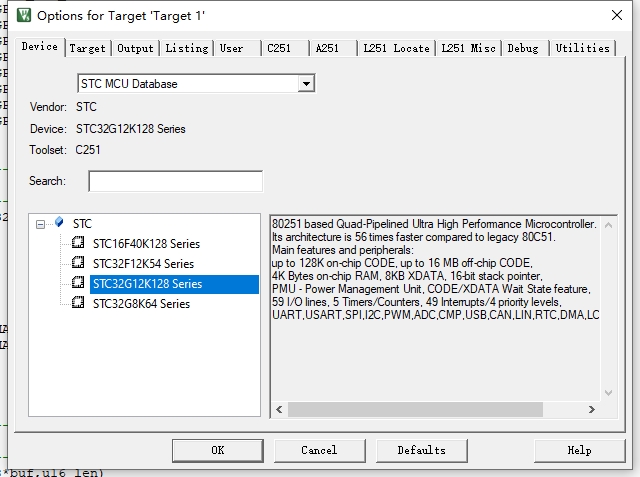Click the chip icon beside STC32F12K54 Series
Image resolution: width=640 pixels, height=477 pixels.
(78, 262)
